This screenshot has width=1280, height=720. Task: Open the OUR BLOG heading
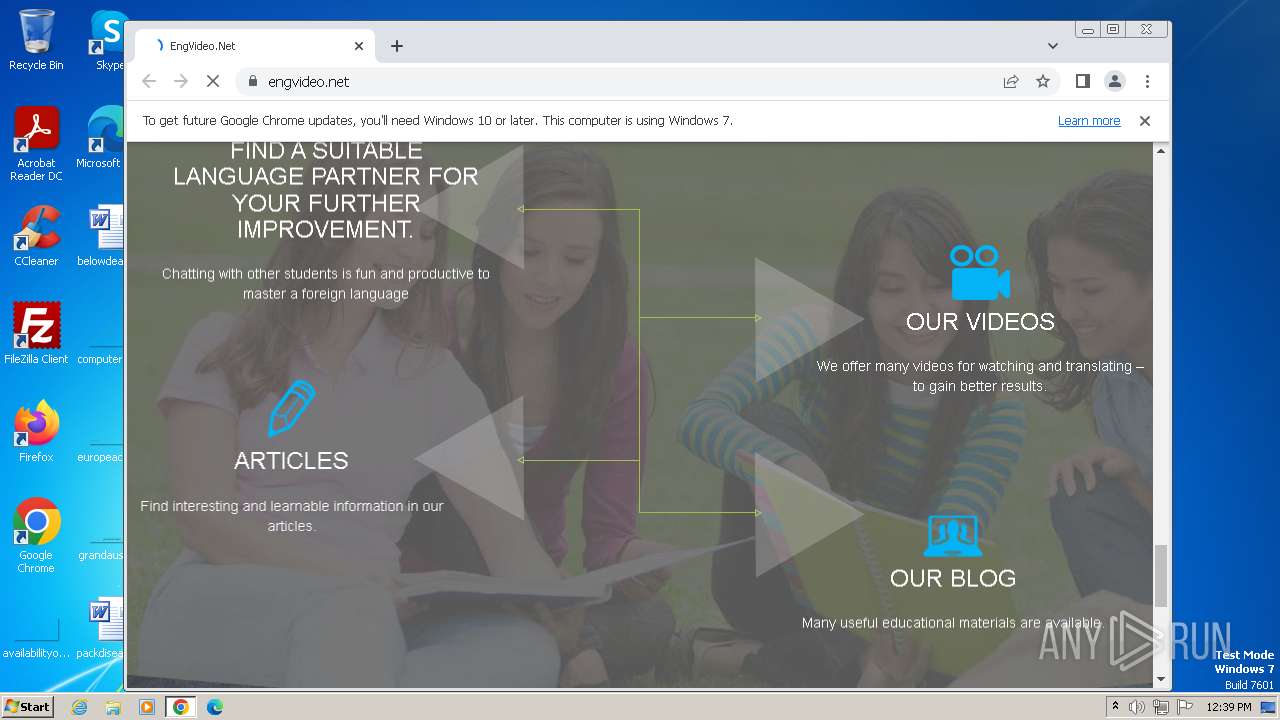coord(953,579)
